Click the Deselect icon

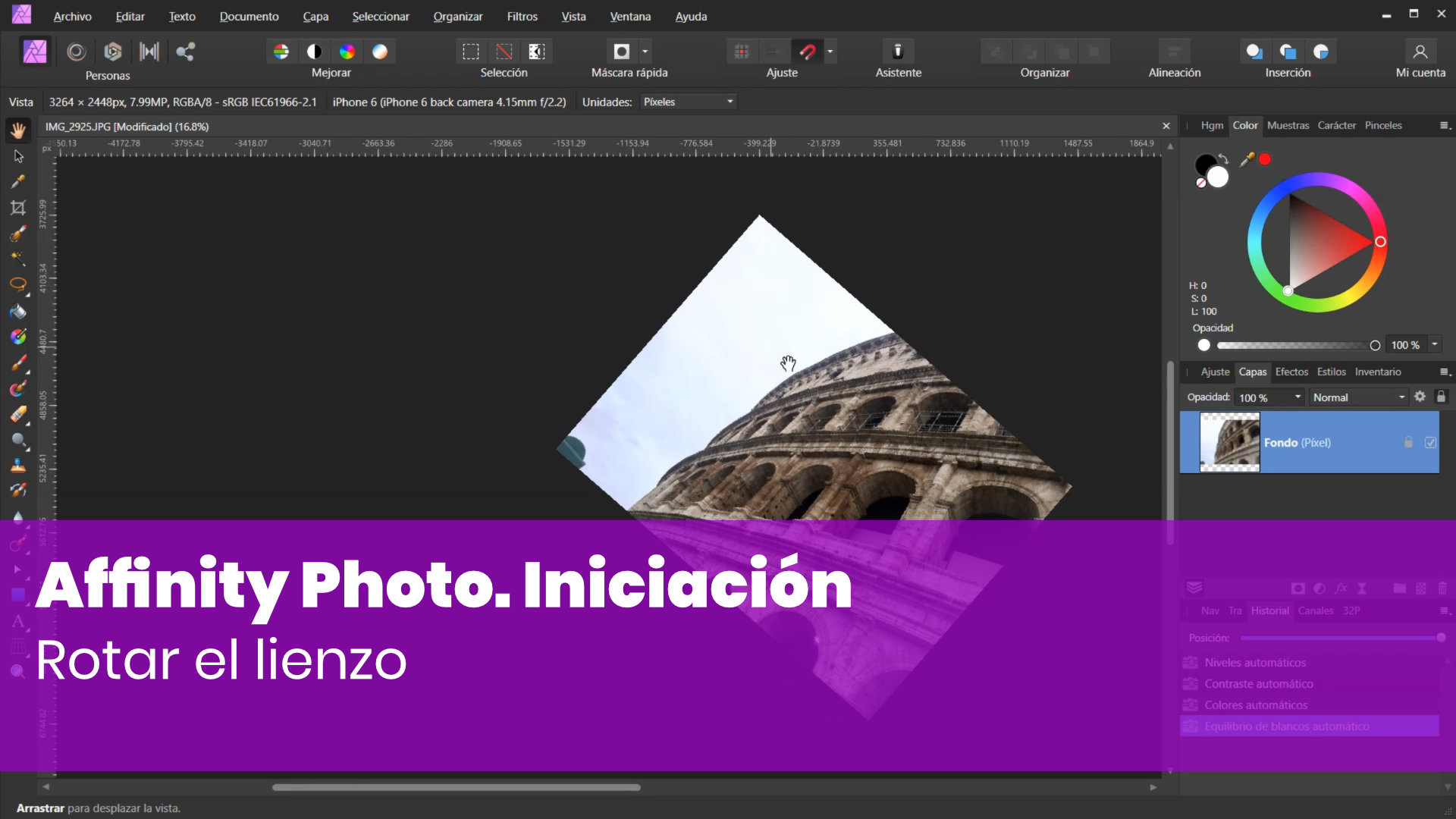click(504, 52)
